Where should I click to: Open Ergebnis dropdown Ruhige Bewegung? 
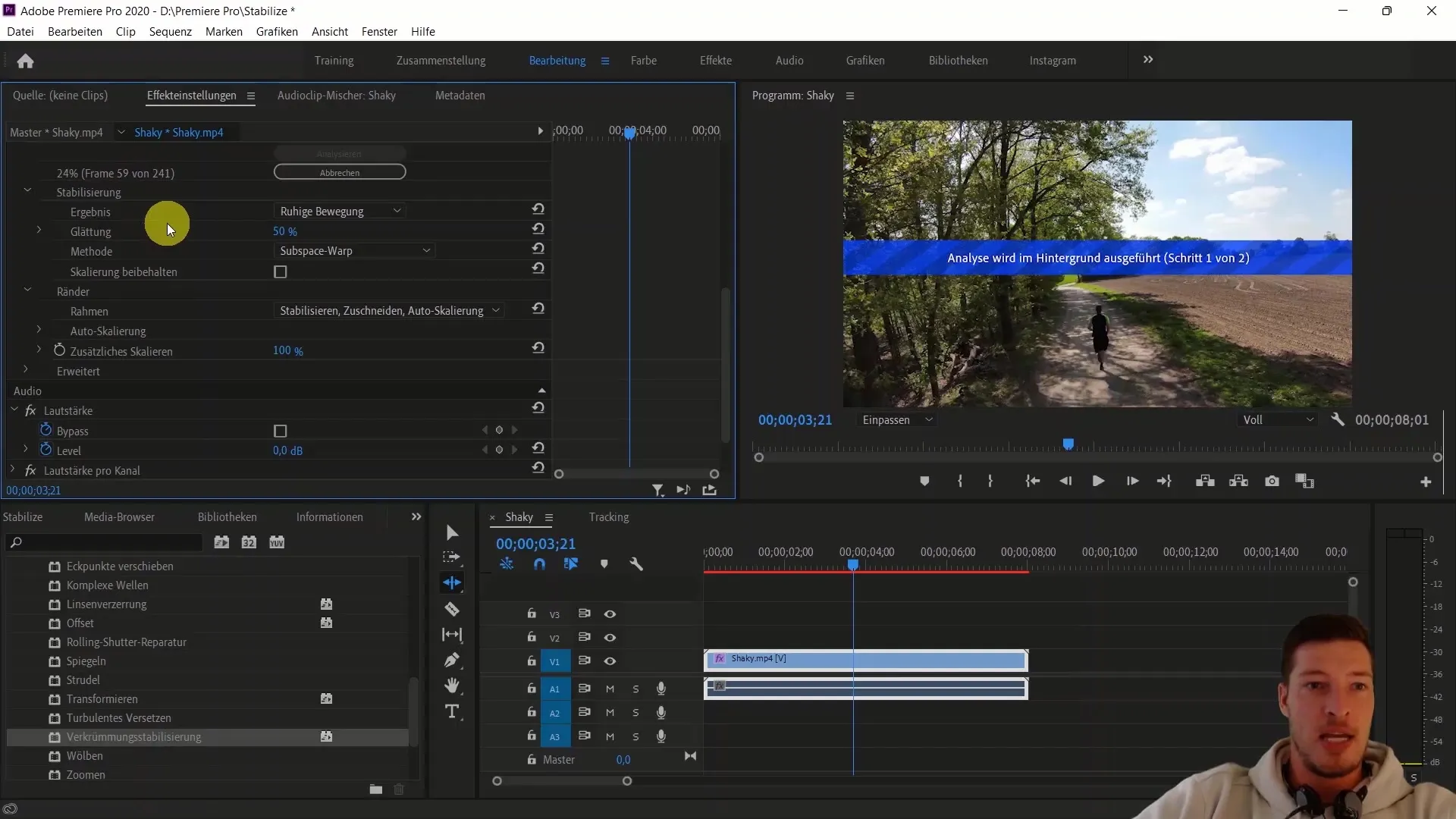340,211
